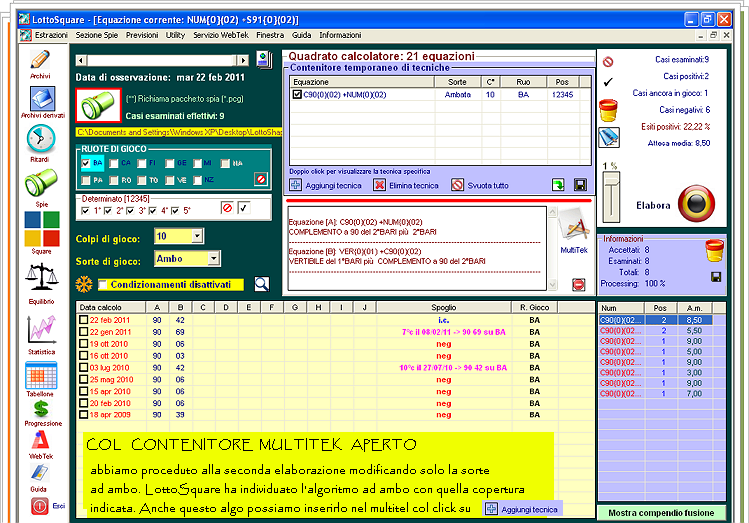
Task: Open the Servizio WebTek menu
Action: pyautogui.click(x=221, y=35)
